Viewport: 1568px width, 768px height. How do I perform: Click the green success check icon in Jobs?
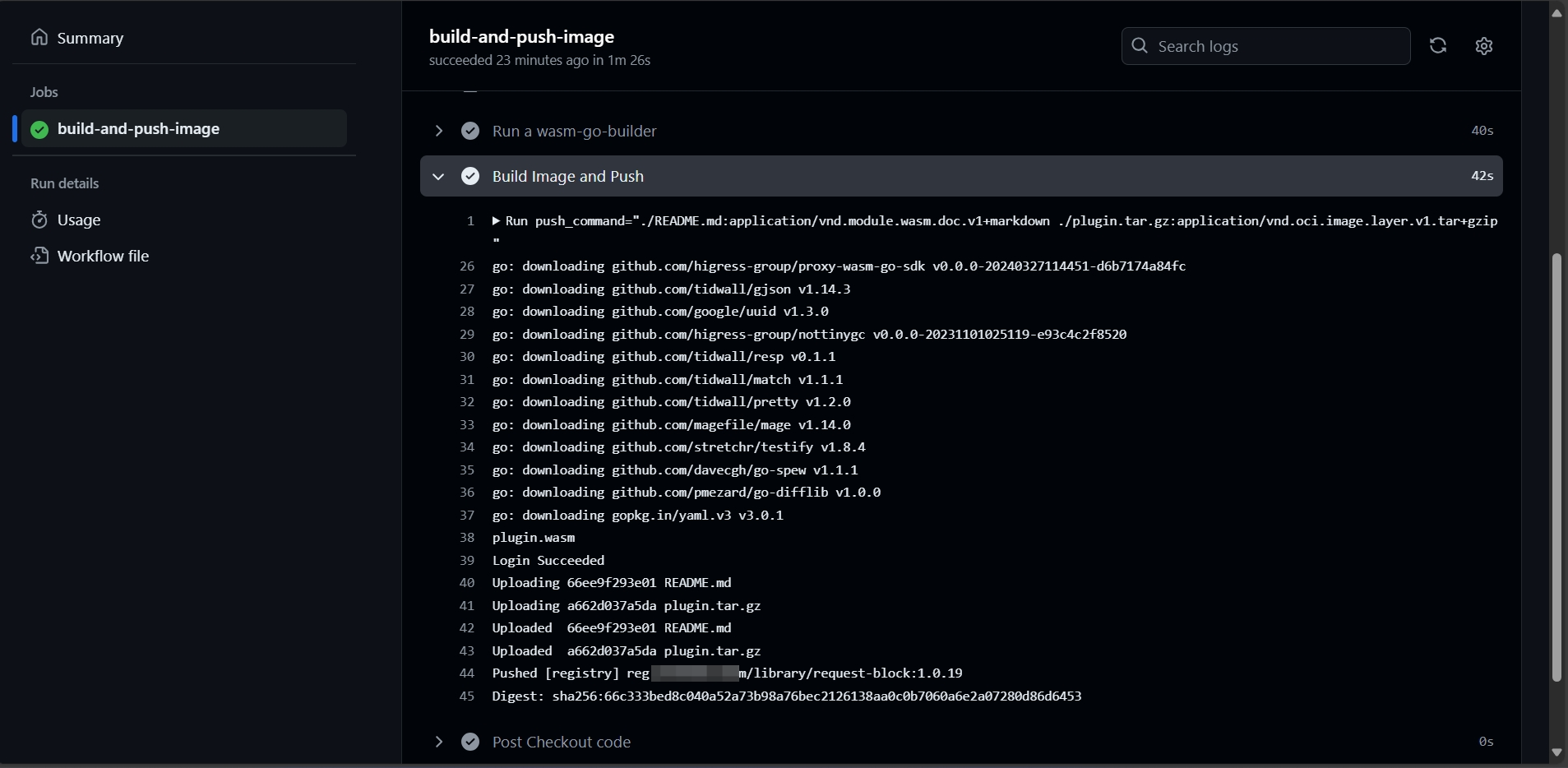39,129
